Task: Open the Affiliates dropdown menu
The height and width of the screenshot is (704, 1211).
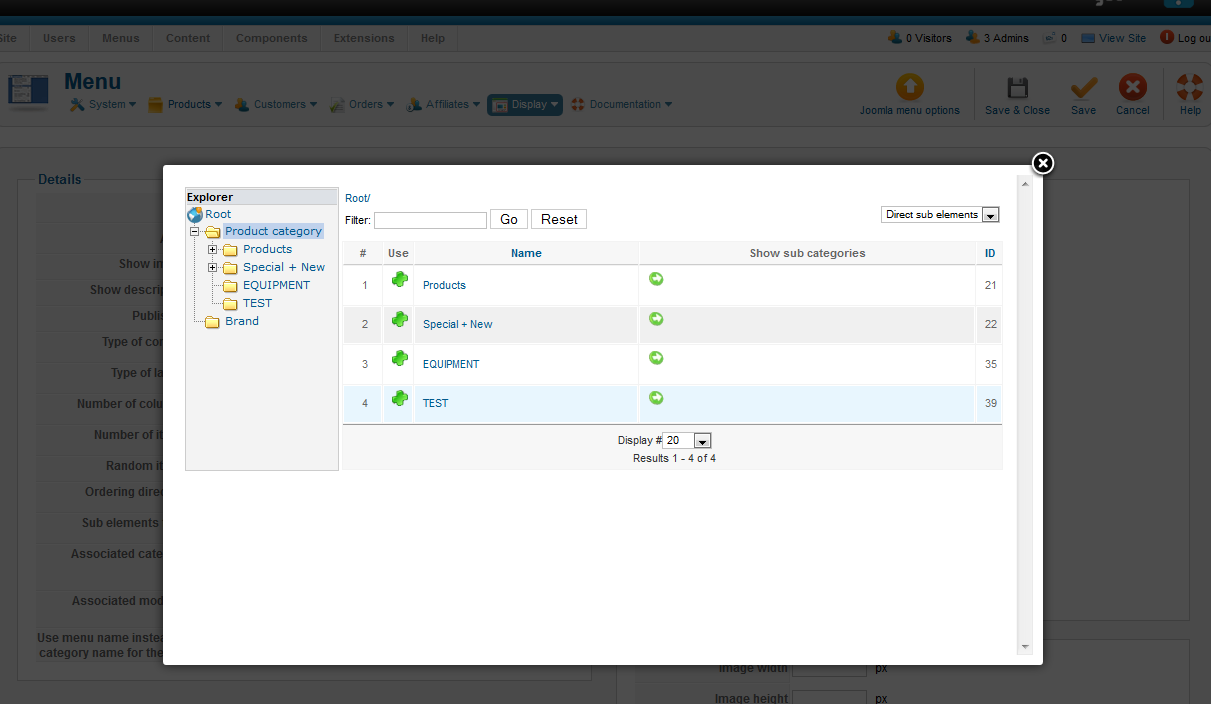Action: point(444,104)
